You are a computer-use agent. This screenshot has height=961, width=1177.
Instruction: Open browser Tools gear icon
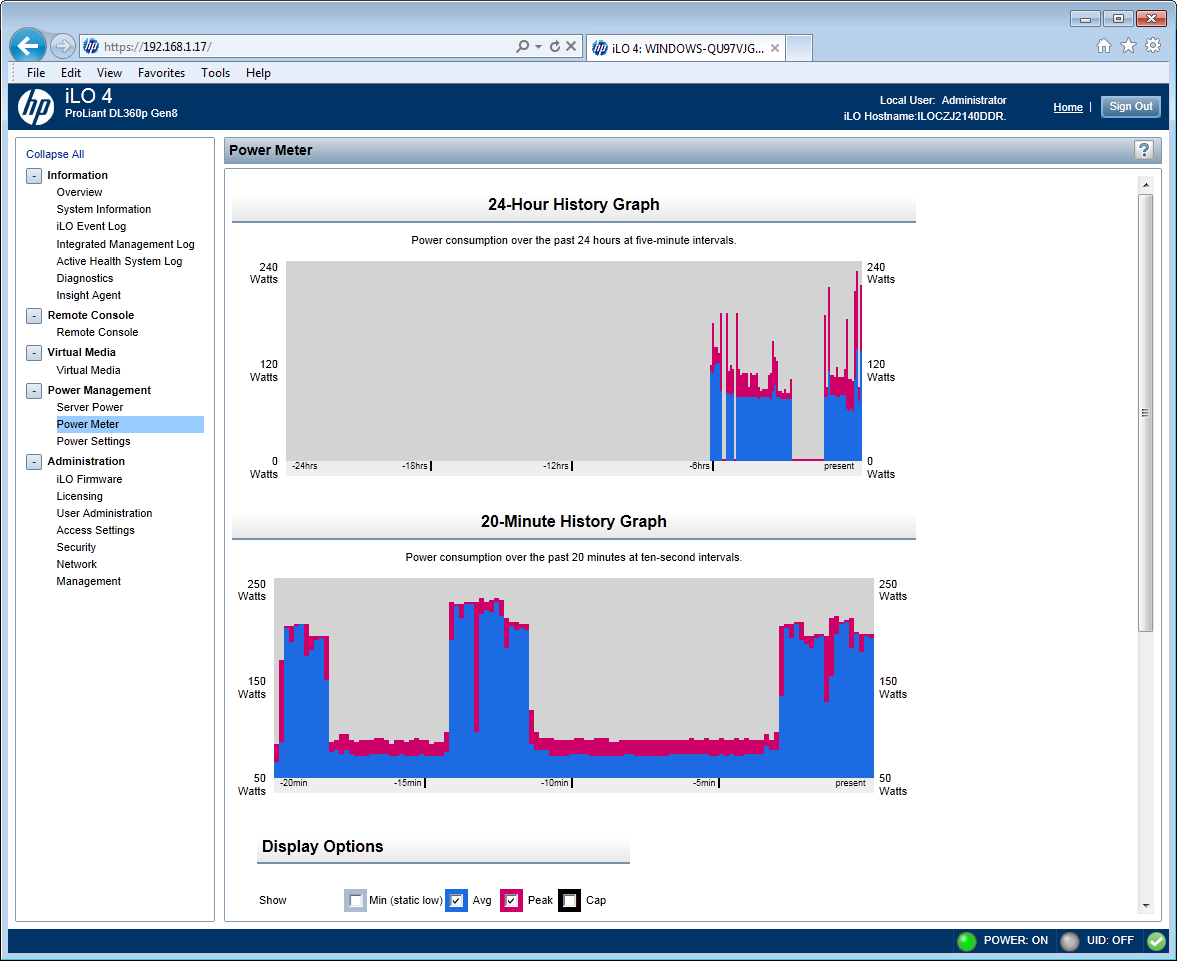click(x=1153, y=46)
